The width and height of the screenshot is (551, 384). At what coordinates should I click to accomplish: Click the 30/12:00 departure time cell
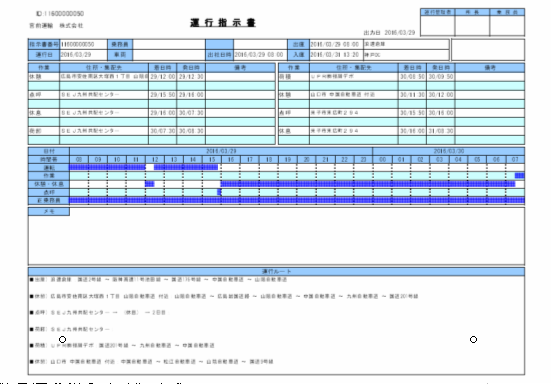click(441, 95)
